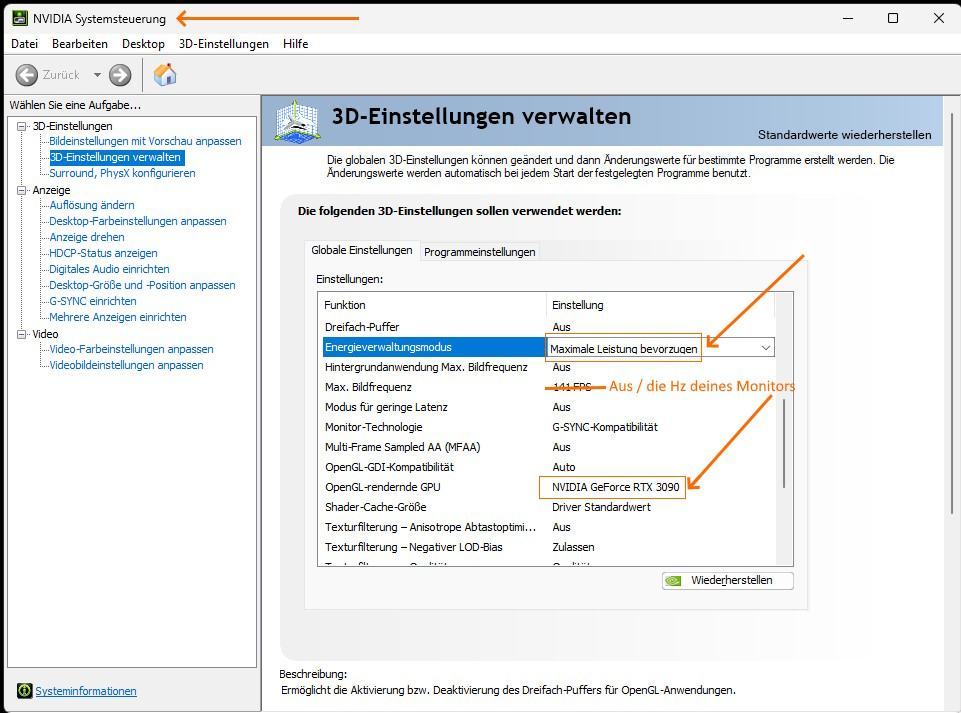
Task: Click the Zulassen value
Action: pyautogui.click(x=573, y=547)
